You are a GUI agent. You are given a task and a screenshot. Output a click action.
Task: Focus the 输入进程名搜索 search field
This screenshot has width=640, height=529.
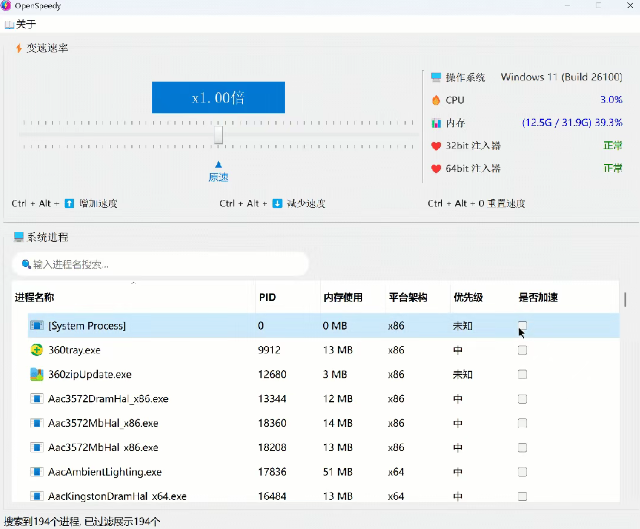pyautogui.click(x=160, y=264)
